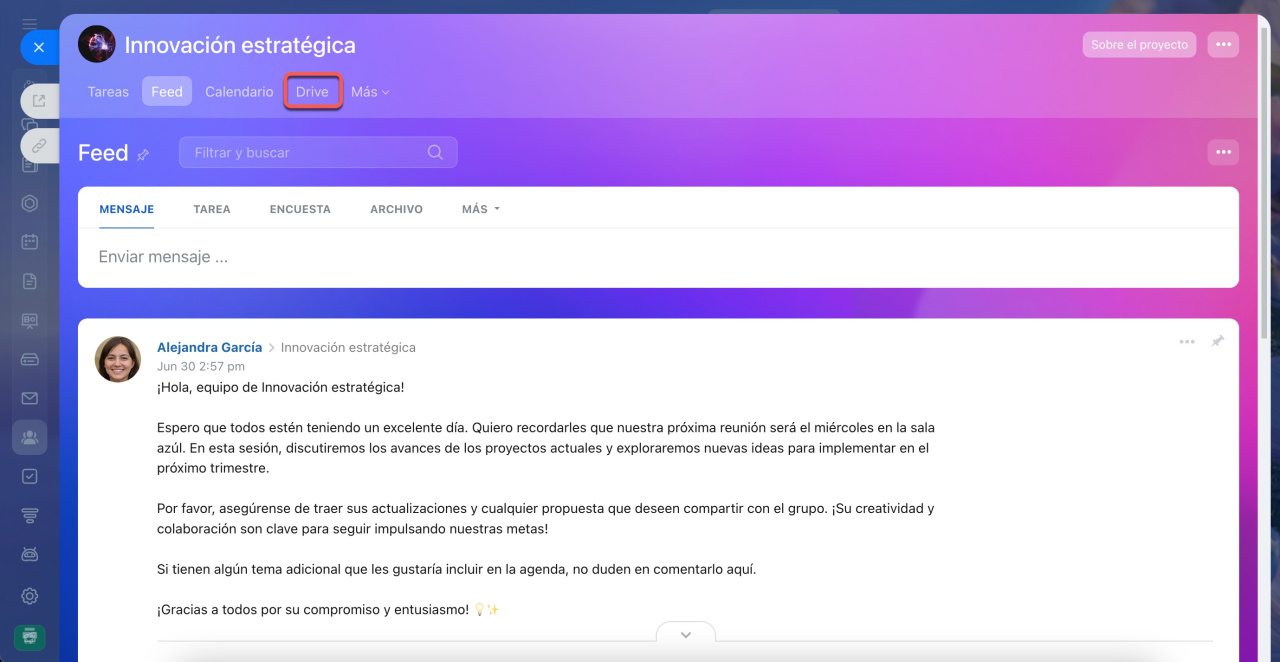Open the Drive tab
This screenshot has height=662, width=1280.
(x=312, y=91)
